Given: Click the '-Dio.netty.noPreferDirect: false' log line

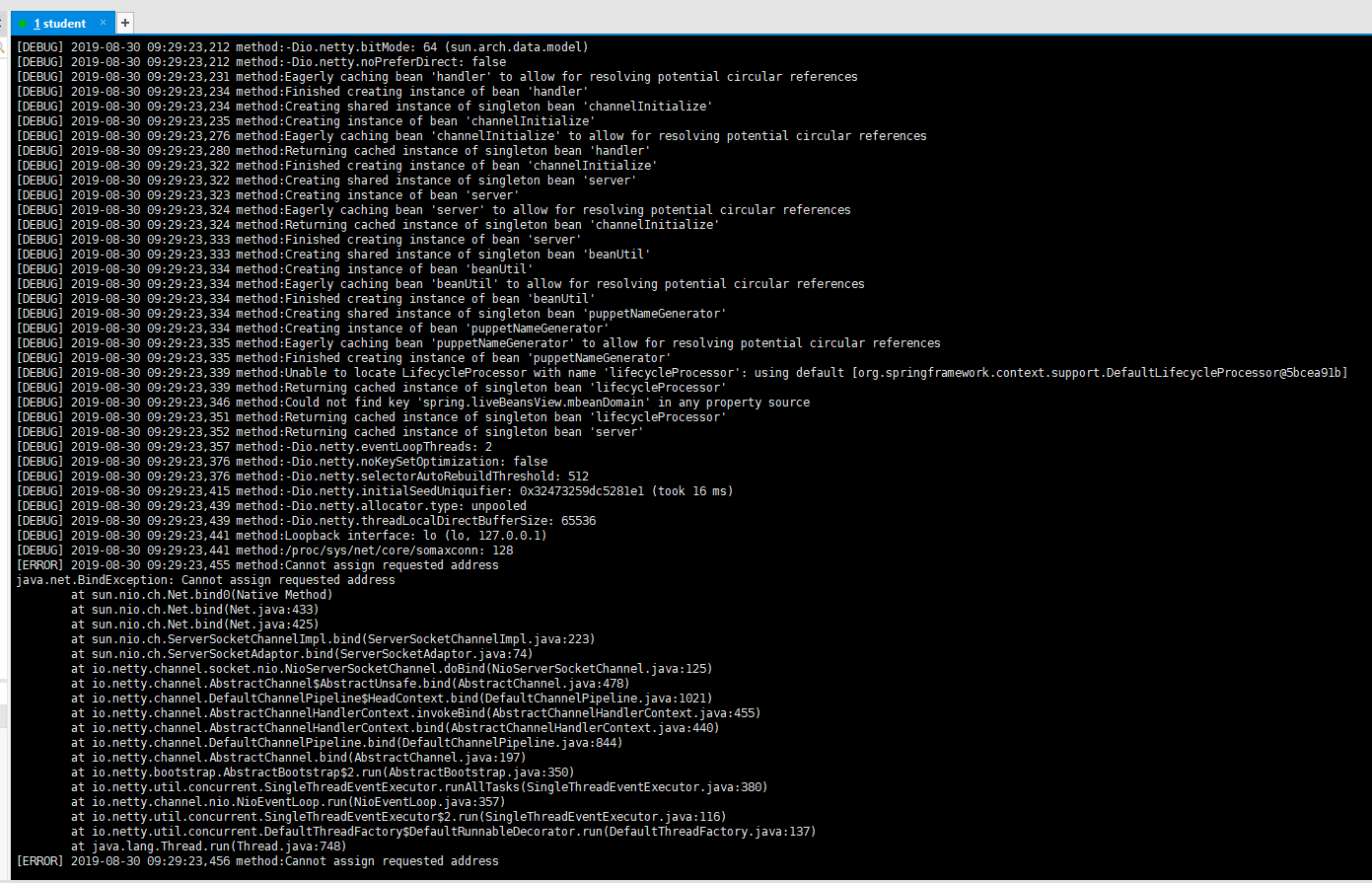Looking at the screenshot, I should (x=261, y=62).
